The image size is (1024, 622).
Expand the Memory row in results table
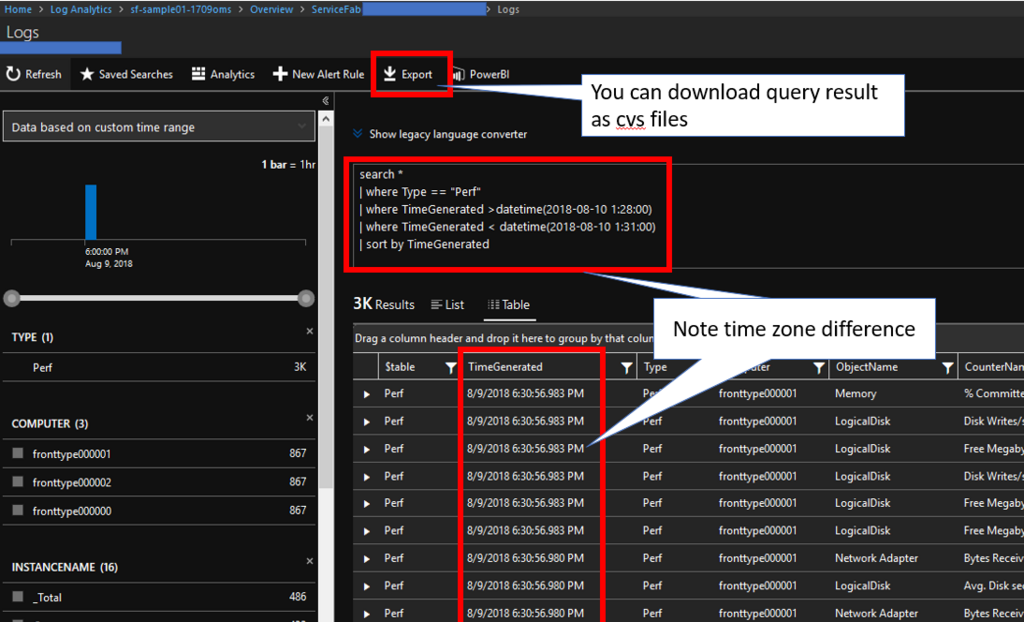pyautogui.click(x=366, y=395)
